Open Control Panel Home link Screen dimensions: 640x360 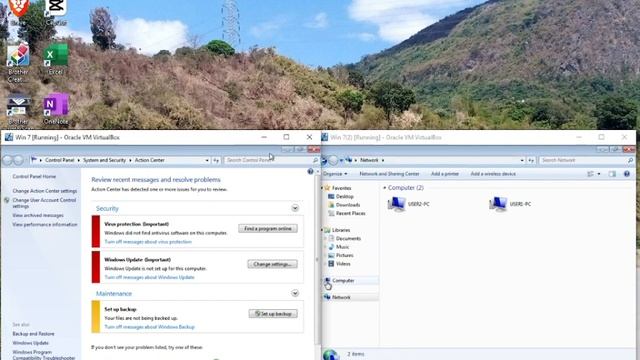tap(34, 177)
